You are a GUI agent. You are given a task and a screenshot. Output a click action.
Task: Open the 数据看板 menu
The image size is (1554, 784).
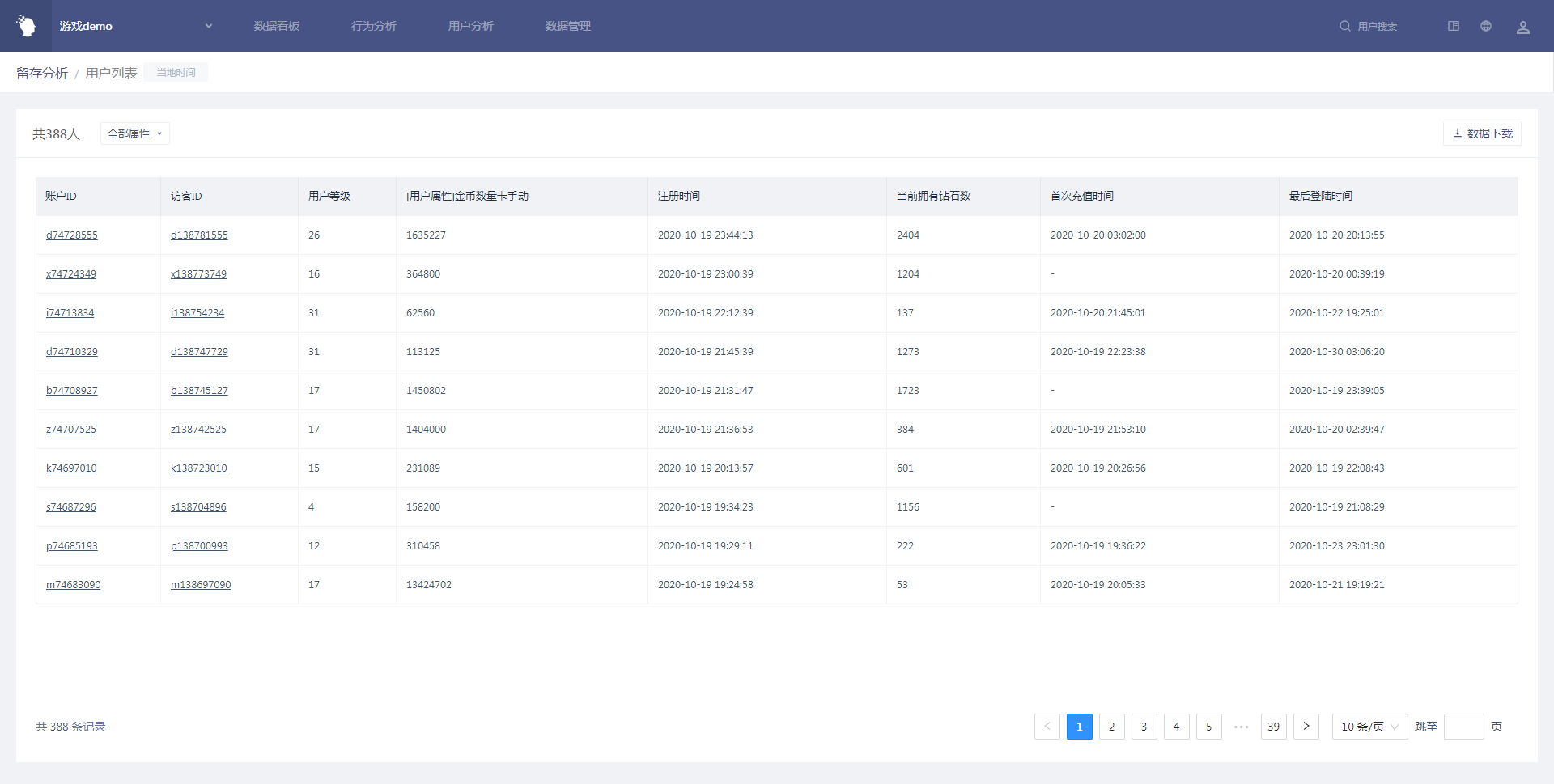tap(277, 26)
